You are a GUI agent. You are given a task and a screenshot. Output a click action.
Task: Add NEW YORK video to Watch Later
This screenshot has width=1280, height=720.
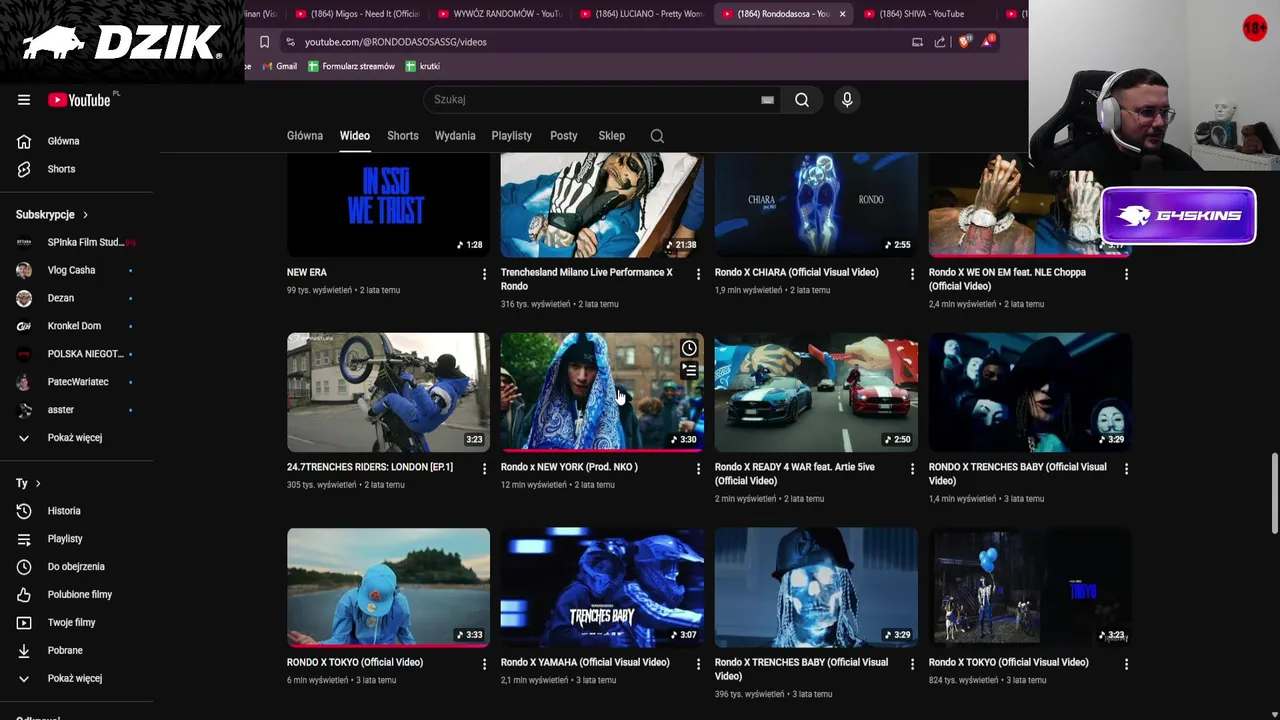click(689, 348)
